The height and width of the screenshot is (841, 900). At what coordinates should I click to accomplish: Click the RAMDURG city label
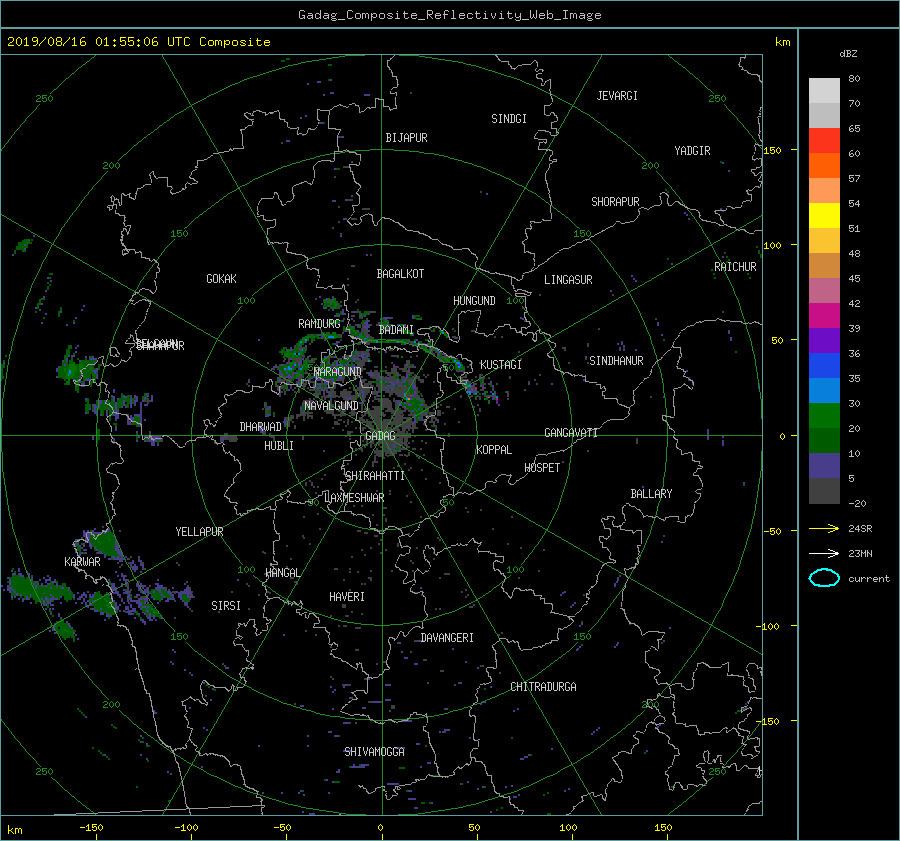pos(319,324)
